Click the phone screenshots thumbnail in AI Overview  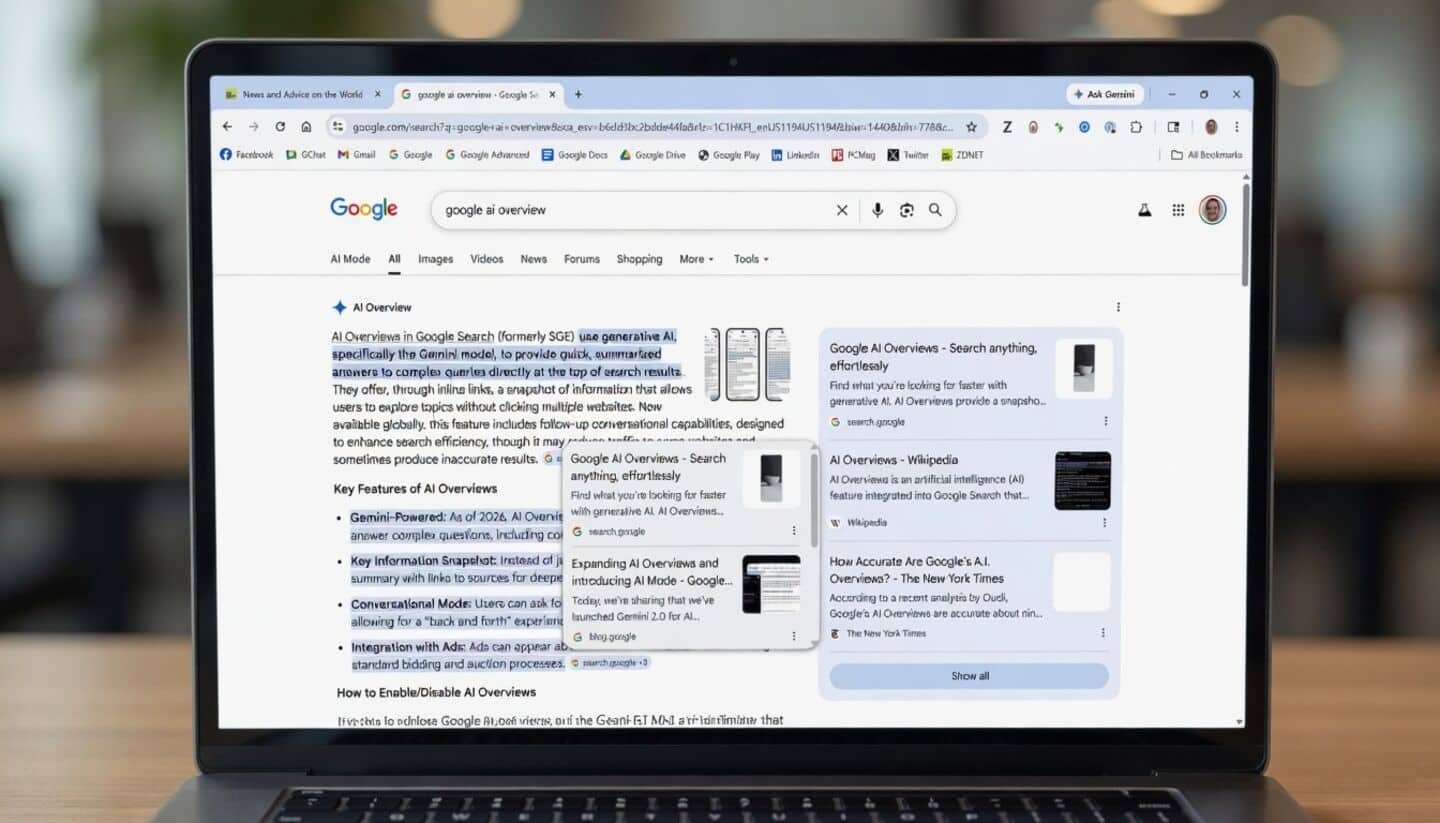[x=747, y=364]
